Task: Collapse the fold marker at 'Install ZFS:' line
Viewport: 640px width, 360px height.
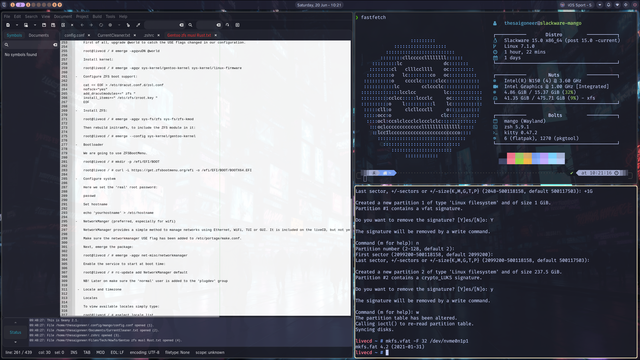Action: [76, 110]
